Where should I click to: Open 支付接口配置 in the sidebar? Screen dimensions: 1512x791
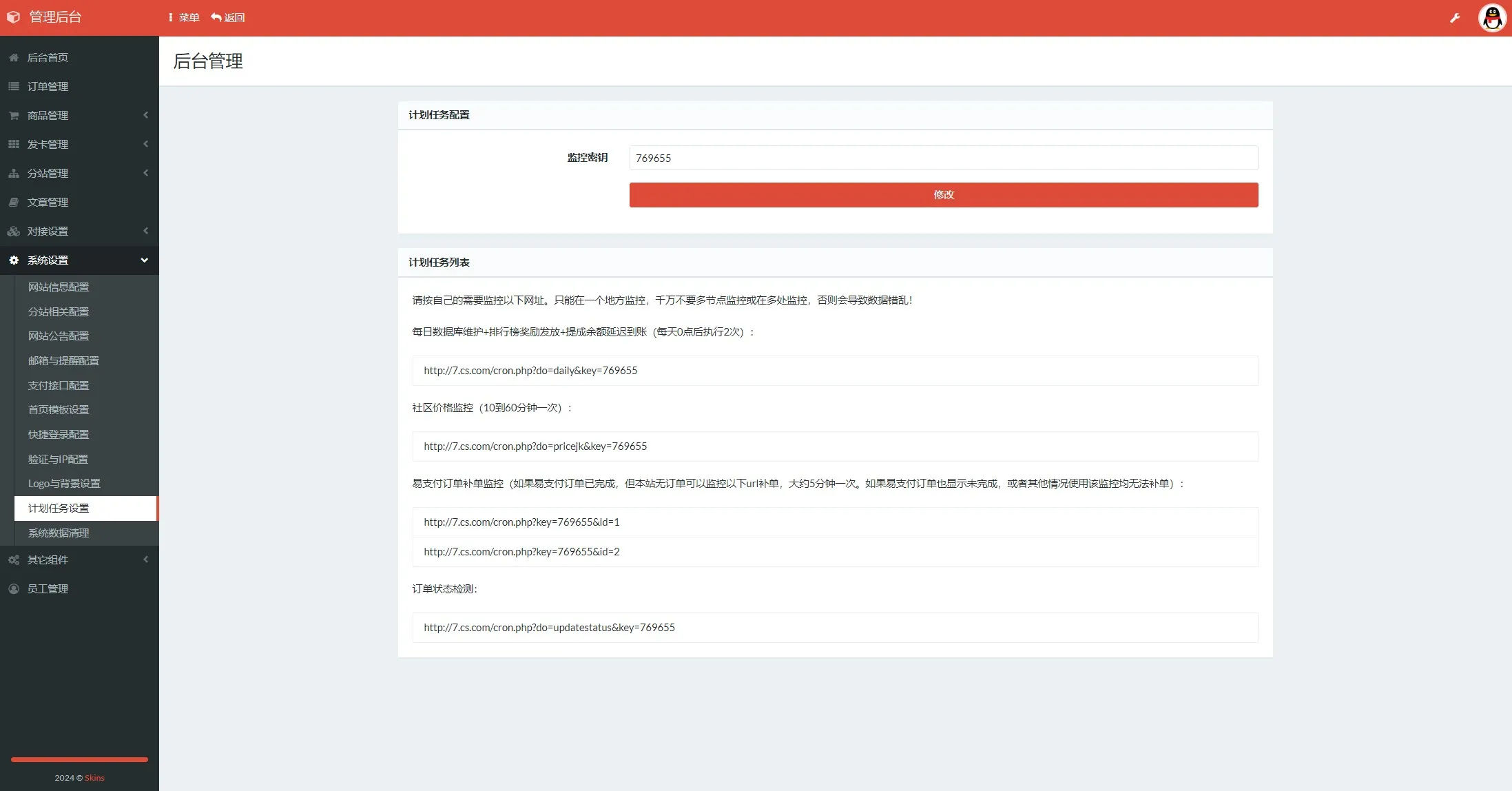coord(59,386)
